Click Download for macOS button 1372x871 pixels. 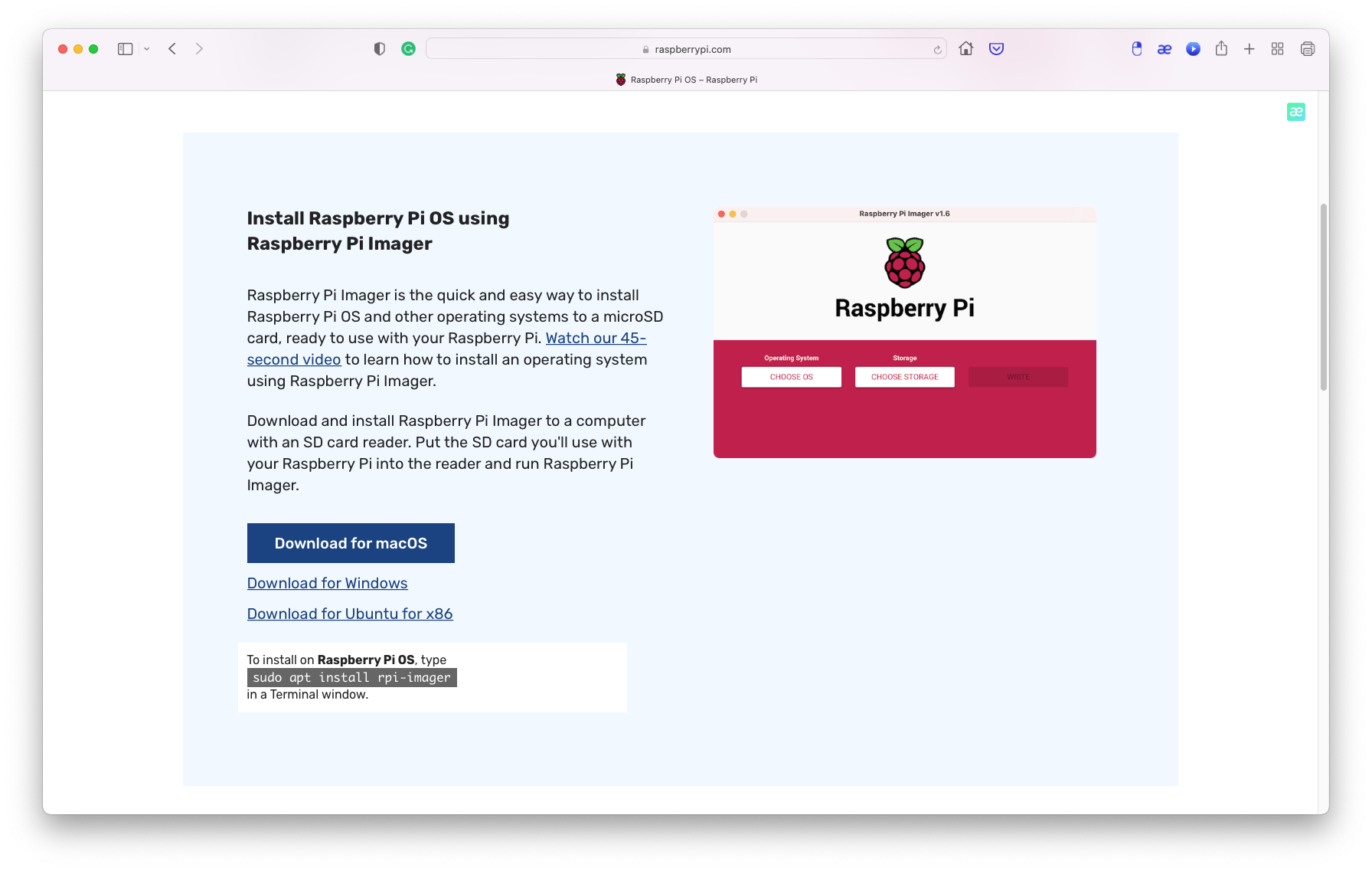[351, 543]
